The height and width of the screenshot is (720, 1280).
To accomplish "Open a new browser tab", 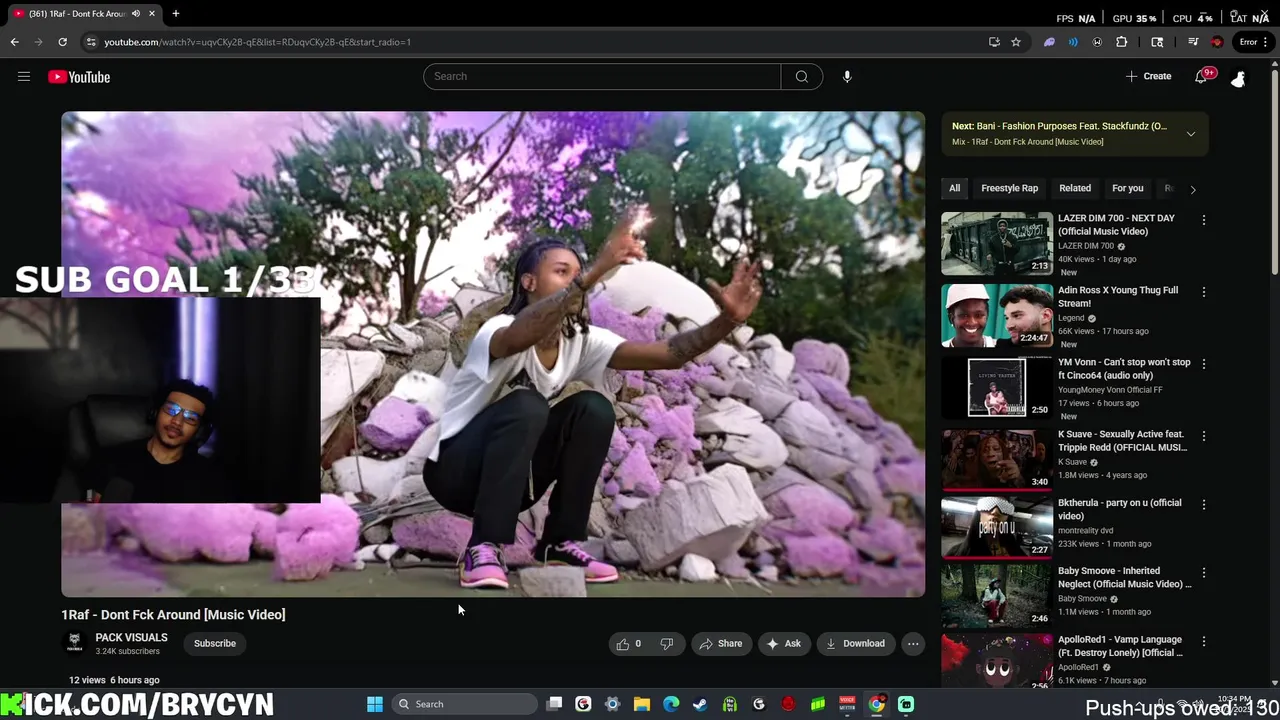I will 175,13.
